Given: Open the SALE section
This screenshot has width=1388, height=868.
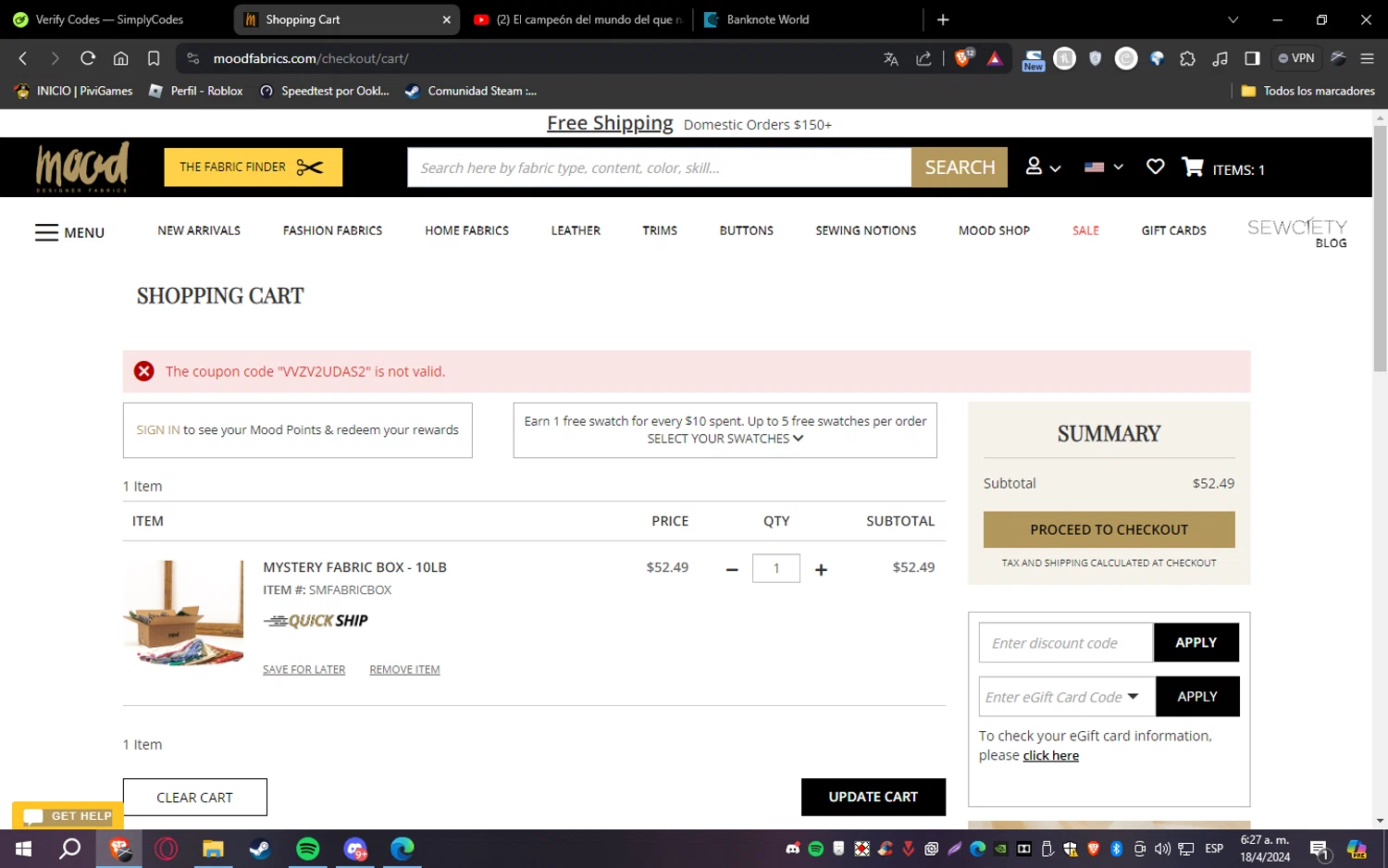Looking at the screenshot, I should [1085, 230].
